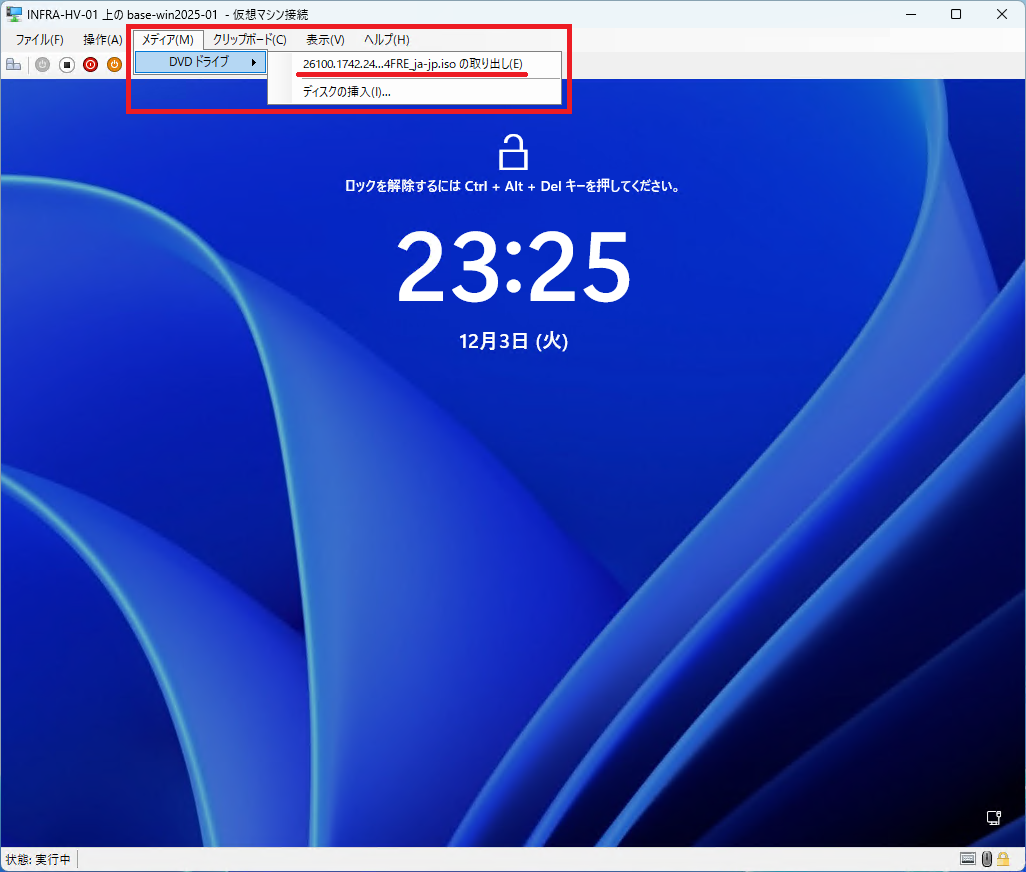Close the virtual machine connection window

1002,14
